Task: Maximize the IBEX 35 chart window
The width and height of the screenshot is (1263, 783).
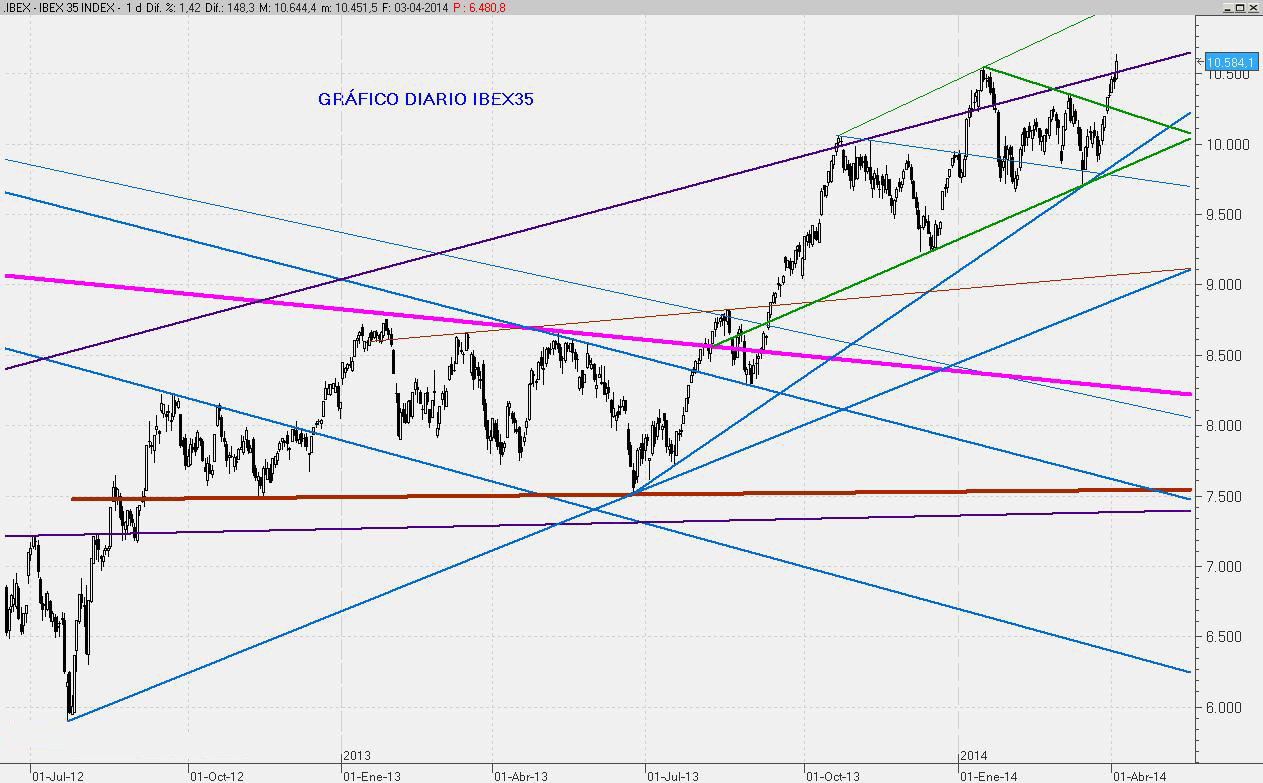Action: pos(1239,7)
